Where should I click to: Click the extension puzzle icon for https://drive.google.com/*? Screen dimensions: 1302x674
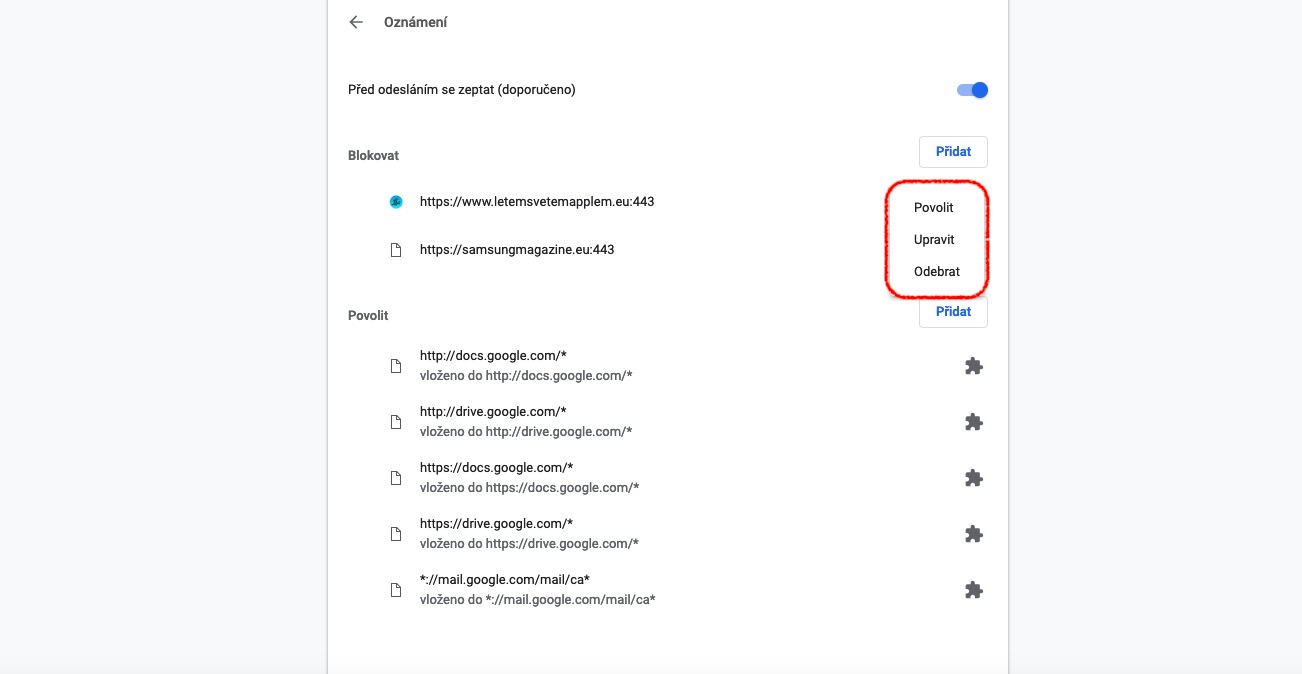[x=974, y=534]
